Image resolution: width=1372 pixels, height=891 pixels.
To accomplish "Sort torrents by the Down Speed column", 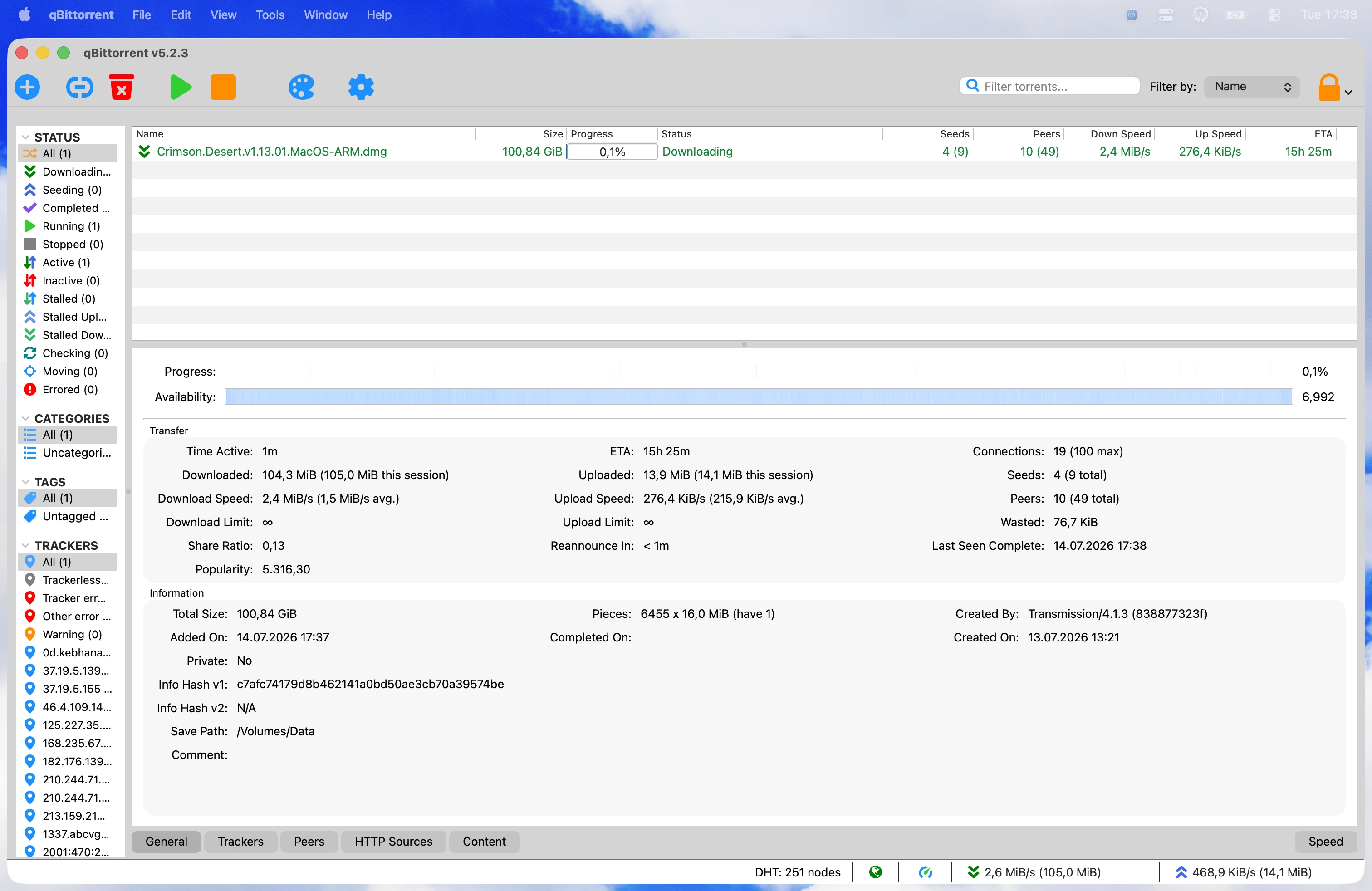I will (x=1110, y=134).
